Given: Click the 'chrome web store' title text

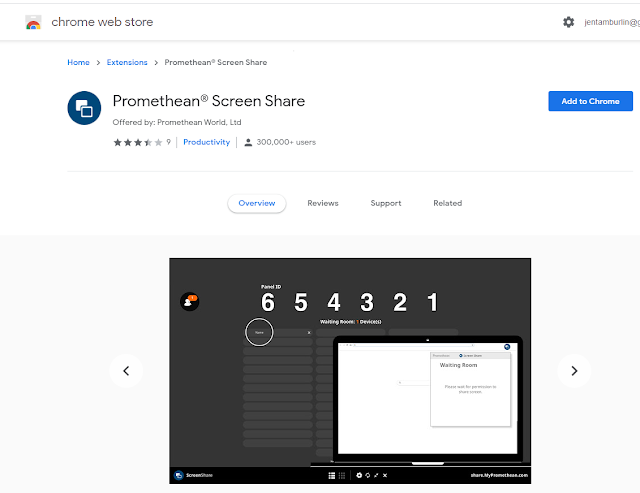Looking at the screenshot, I should click(102, 22).
